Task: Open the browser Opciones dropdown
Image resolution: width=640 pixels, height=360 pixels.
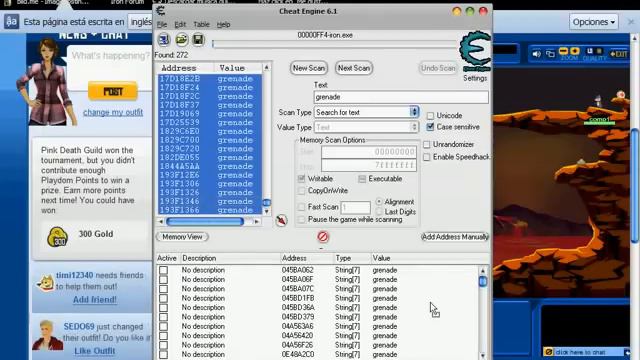Action: click(x=593, y=22)
